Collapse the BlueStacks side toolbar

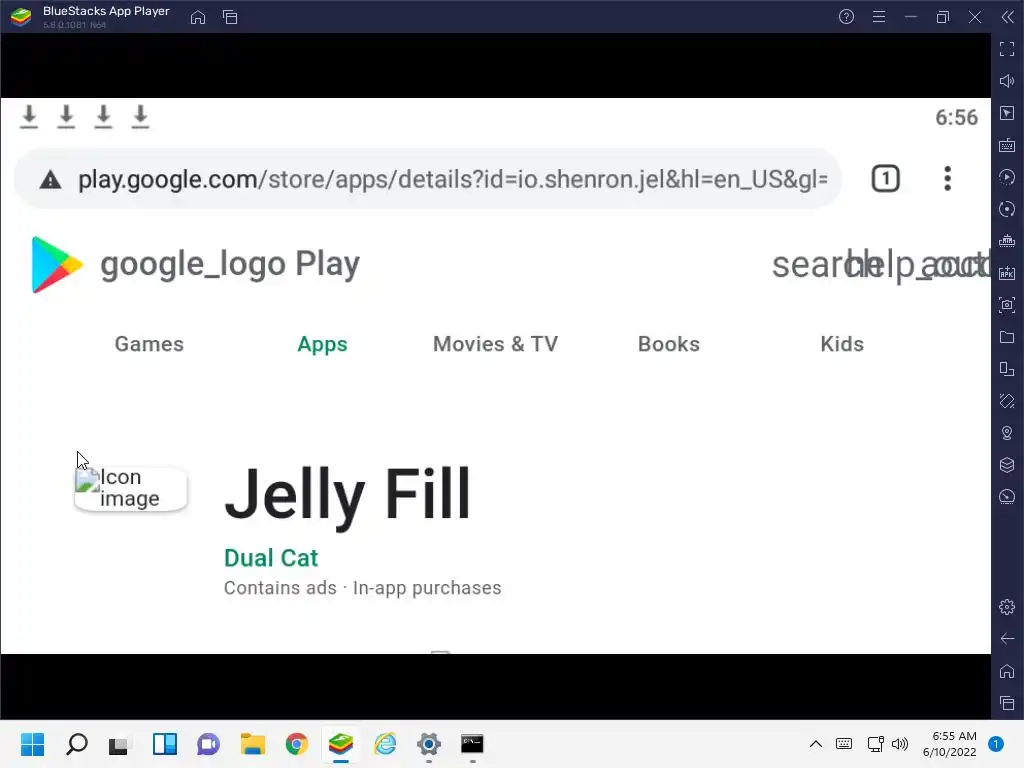pyautogui.click(x=1008, y=17)
